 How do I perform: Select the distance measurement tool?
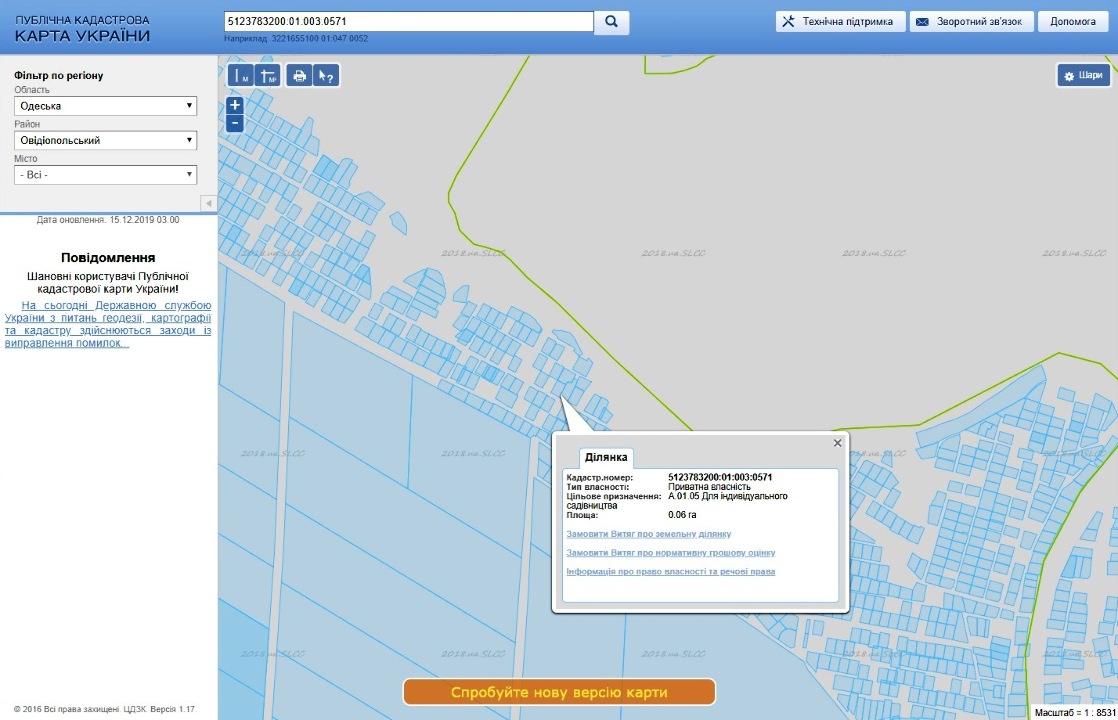coord(241,76)
